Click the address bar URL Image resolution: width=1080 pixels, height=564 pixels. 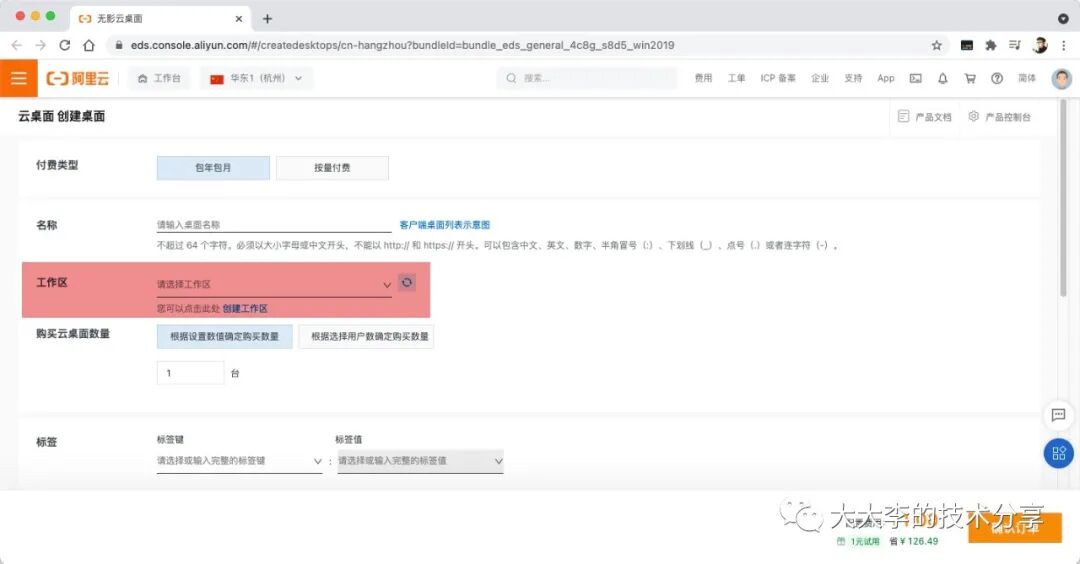402,45
